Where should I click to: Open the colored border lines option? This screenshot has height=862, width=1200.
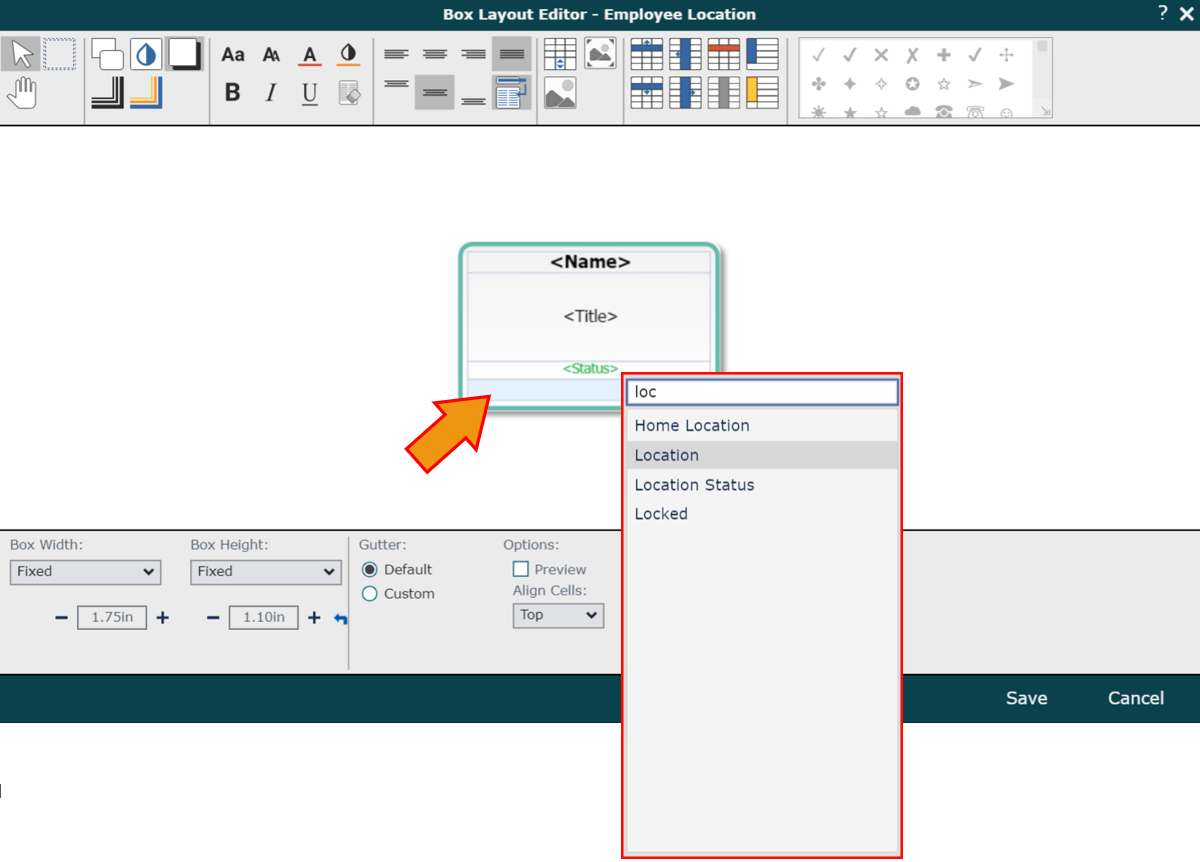pyautogui.click(x=146, y=93)
